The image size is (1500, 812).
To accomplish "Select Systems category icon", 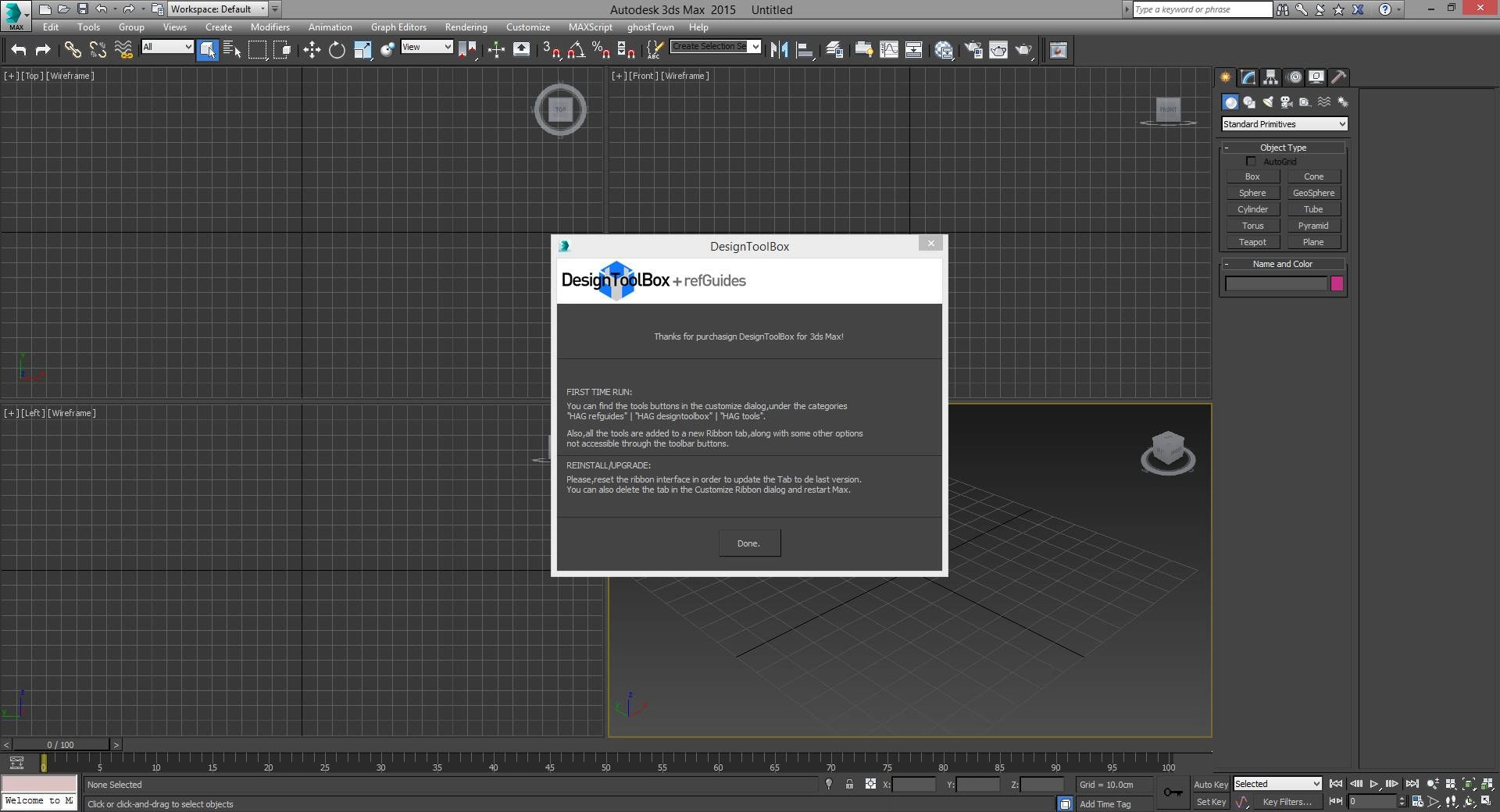I will (x=1343, y=102).
